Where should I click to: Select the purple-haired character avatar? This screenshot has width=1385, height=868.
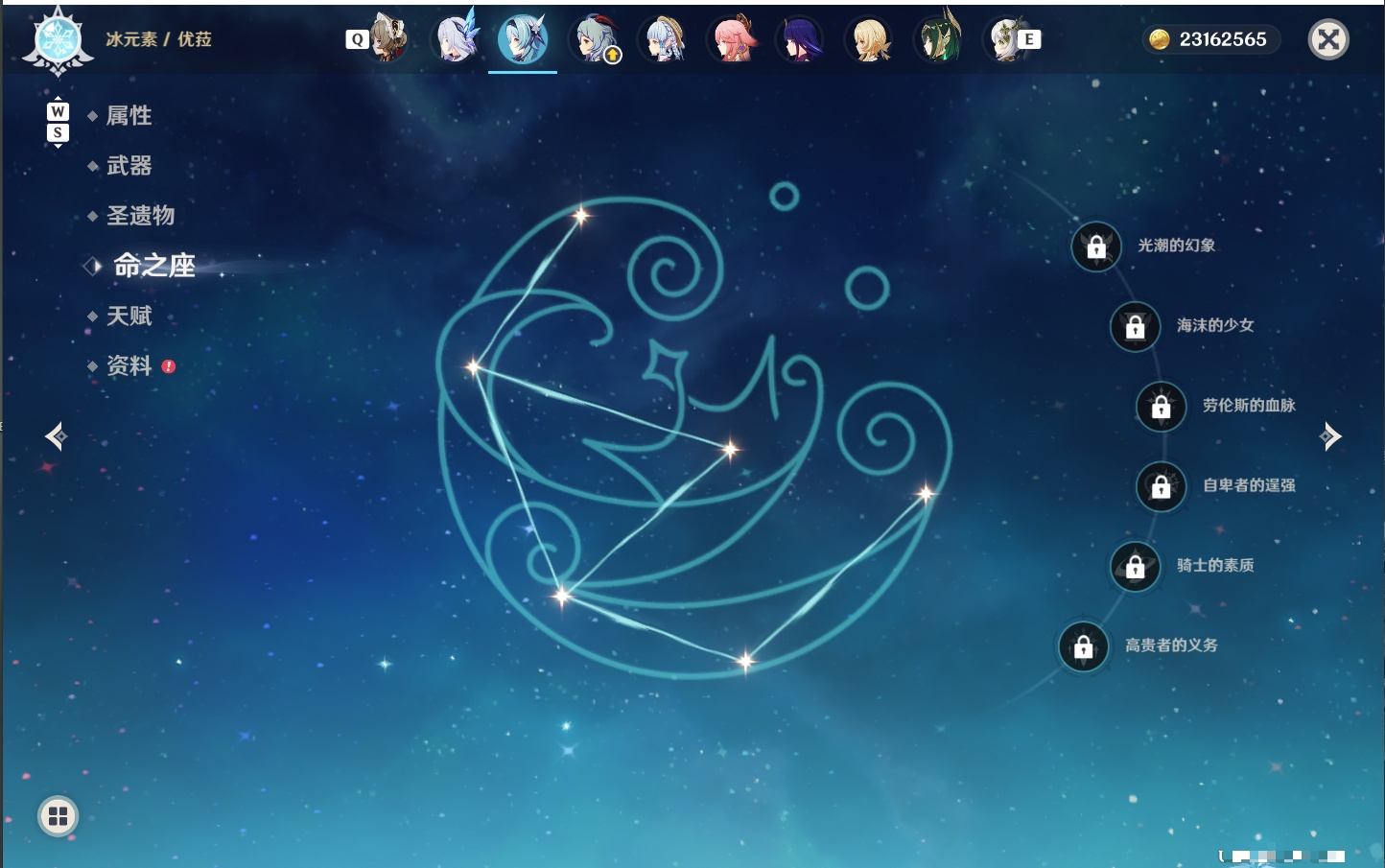coord(801,39)
